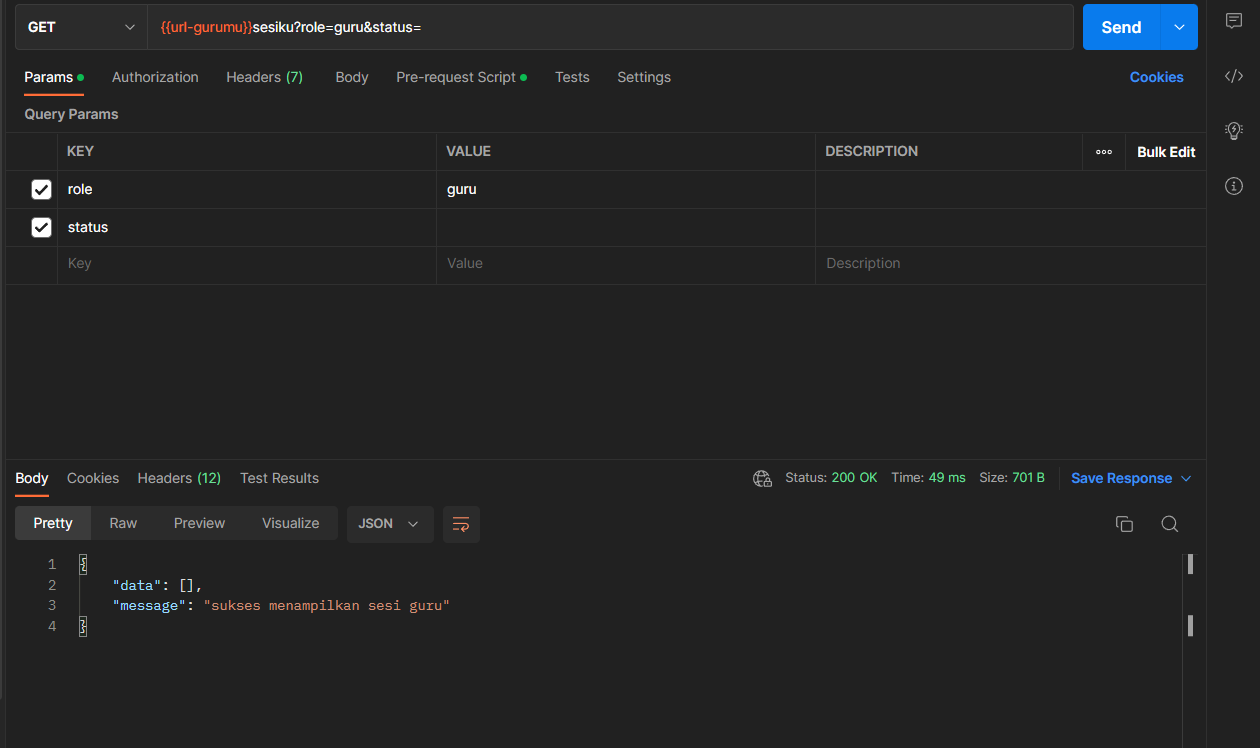Open the JSON format dropdown
1260x748 pixels.
(390, 524)
